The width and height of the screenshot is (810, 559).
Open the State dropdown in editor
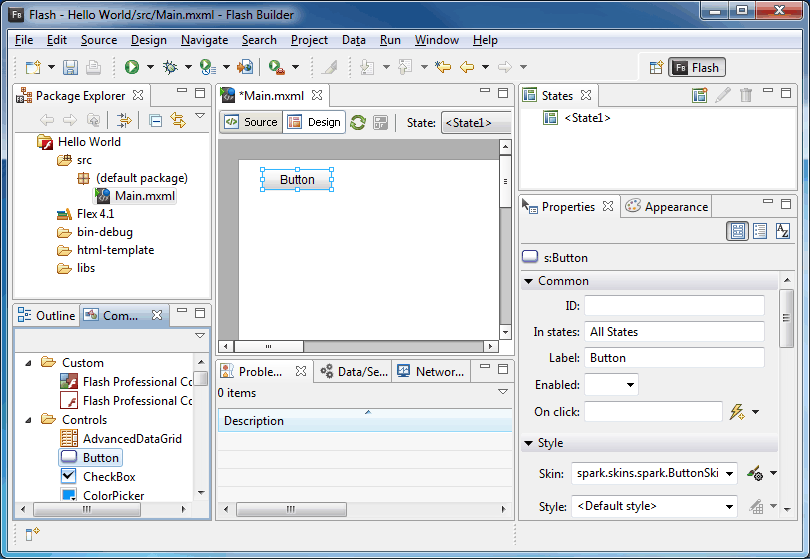pyautogui.click(x=476, y=123)
